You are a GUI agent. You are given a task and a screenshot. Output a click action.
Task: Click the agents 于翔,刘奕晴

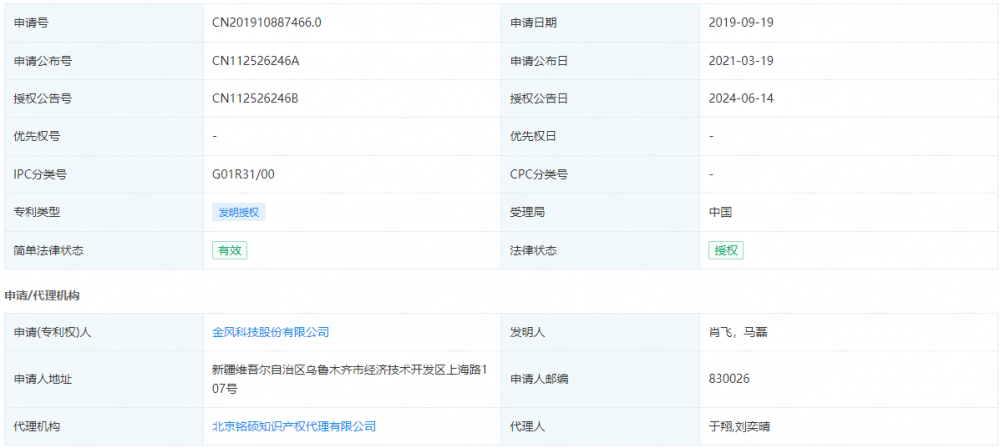pyautogui.click(x=739, y=426)
